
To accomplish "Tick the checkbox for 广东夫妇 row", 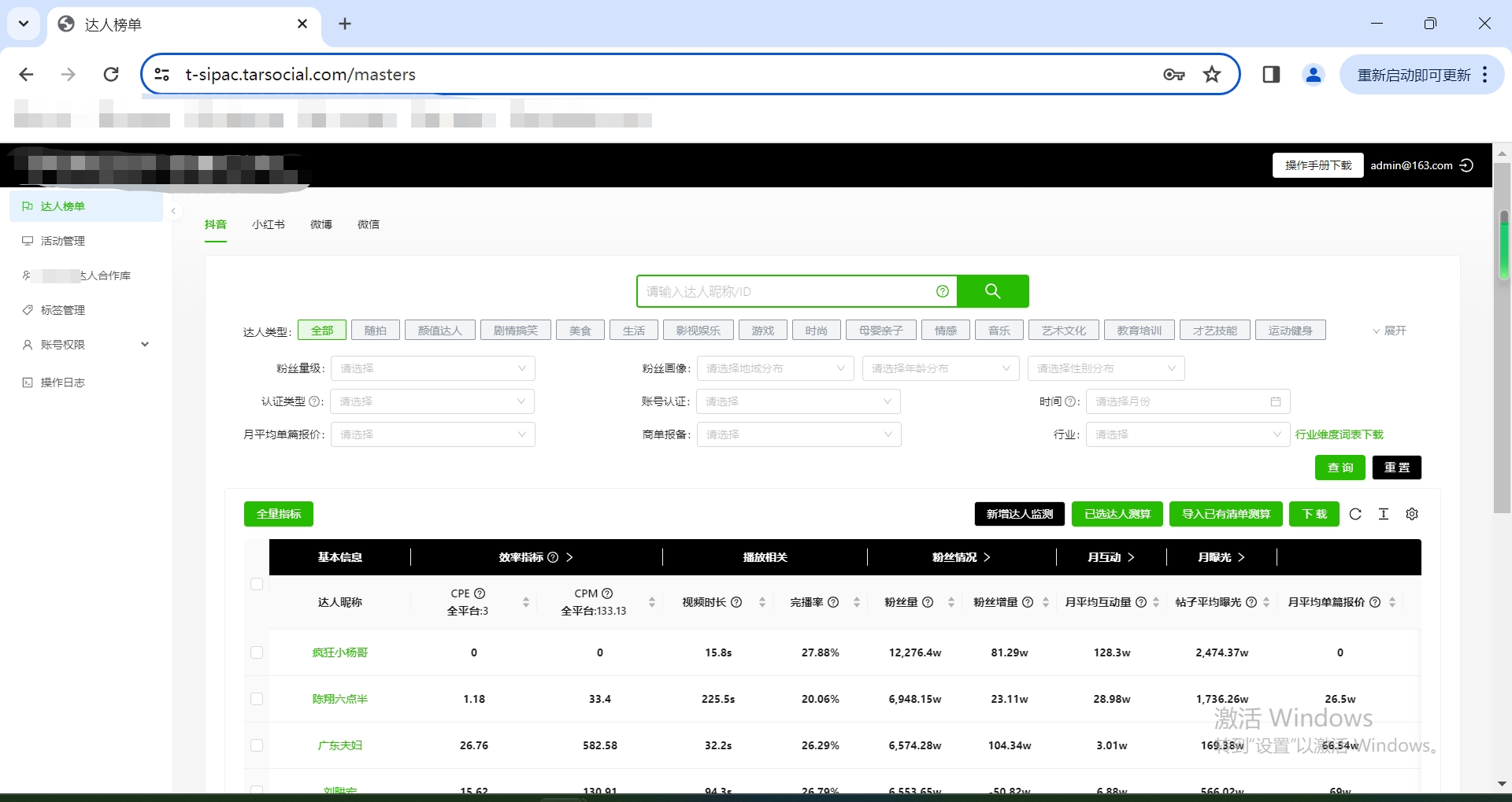I will 257,745.
